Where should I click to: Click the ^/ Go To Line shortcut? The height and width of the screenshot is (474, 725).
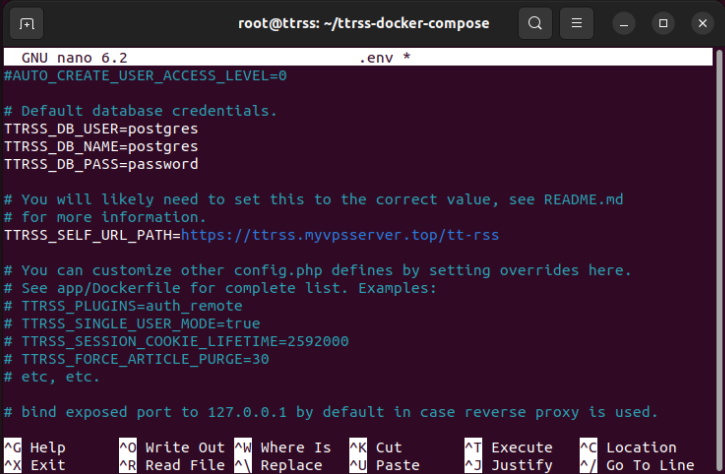click(637, 465)
